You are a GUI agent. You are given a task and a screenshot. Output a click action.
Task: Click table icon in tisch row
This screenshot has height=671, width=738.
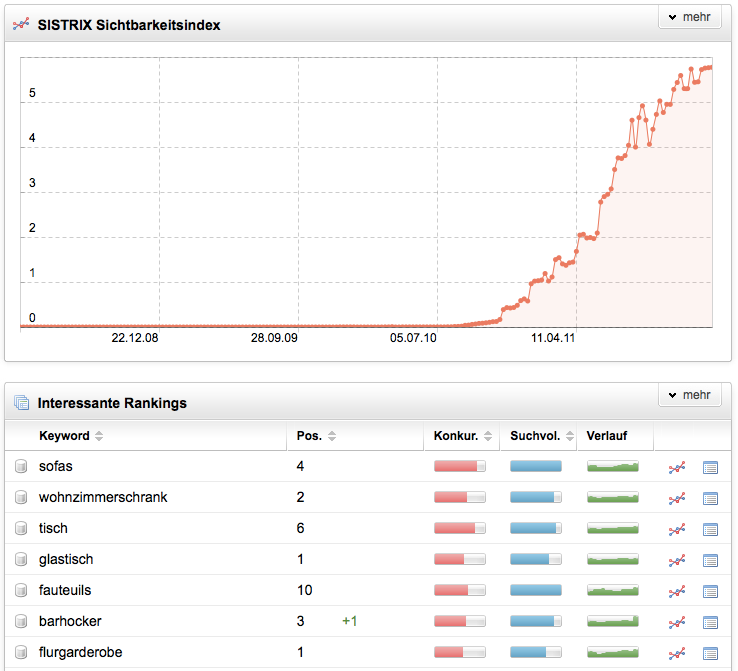click(x=710, y=529)
